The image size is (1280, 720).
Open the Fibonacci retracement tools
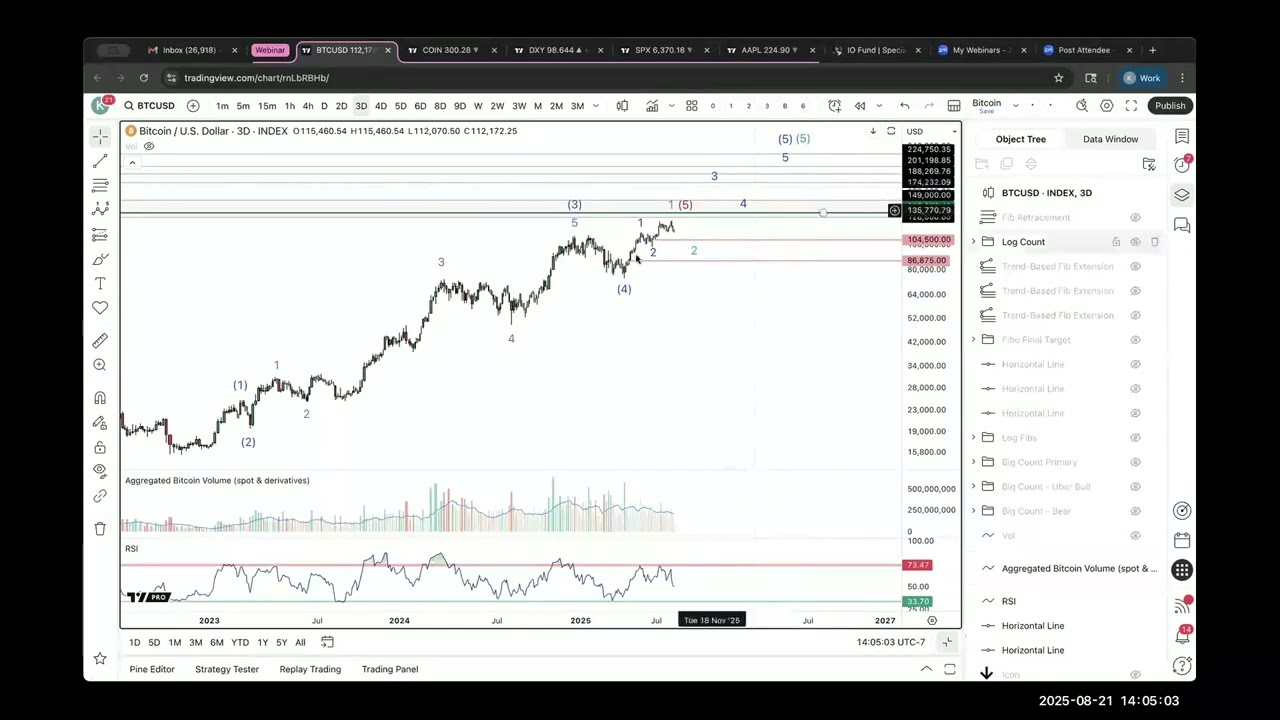[x=100, y=185]
